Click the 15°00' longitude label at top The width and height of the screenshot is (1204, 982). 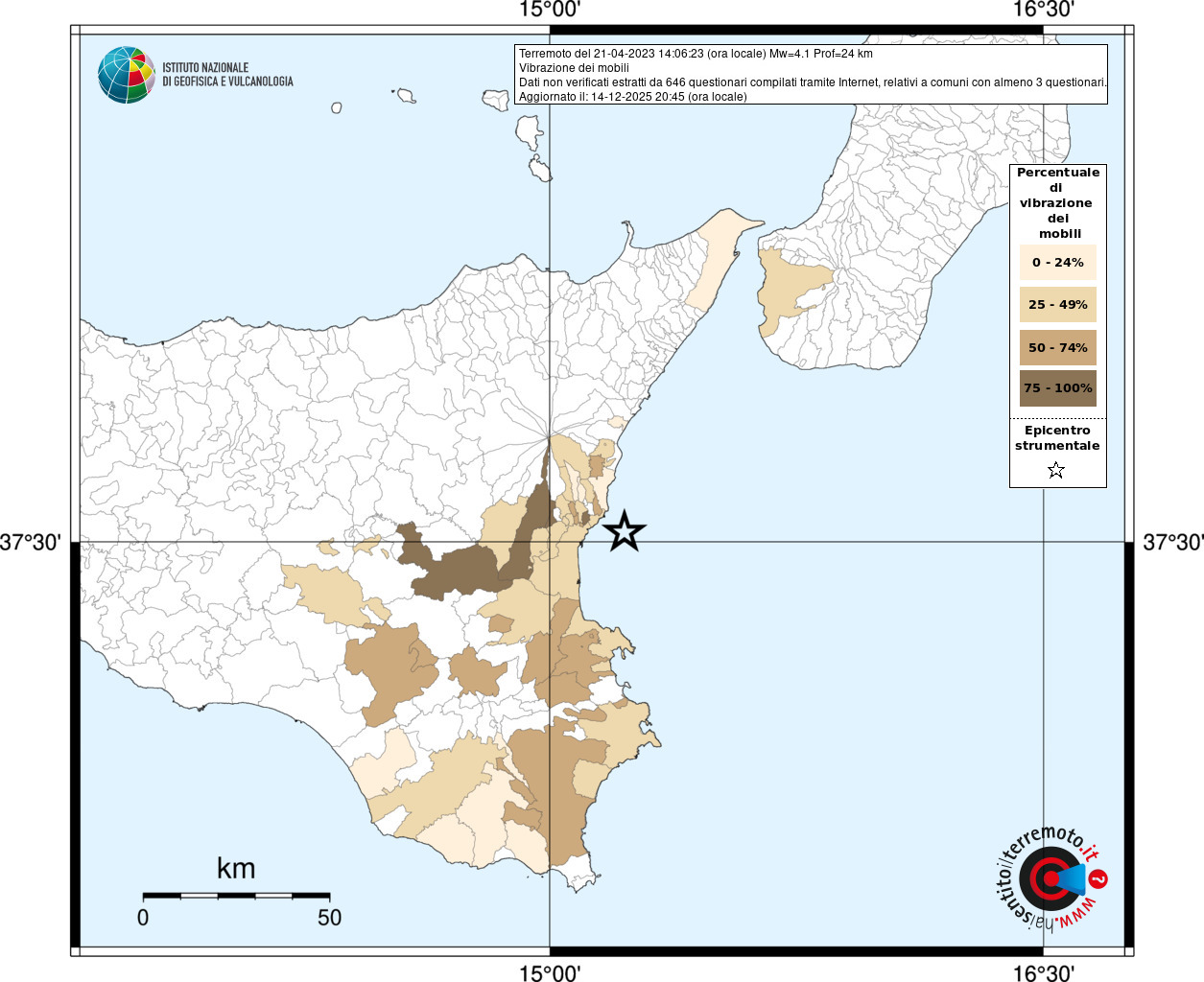point(550,11)
